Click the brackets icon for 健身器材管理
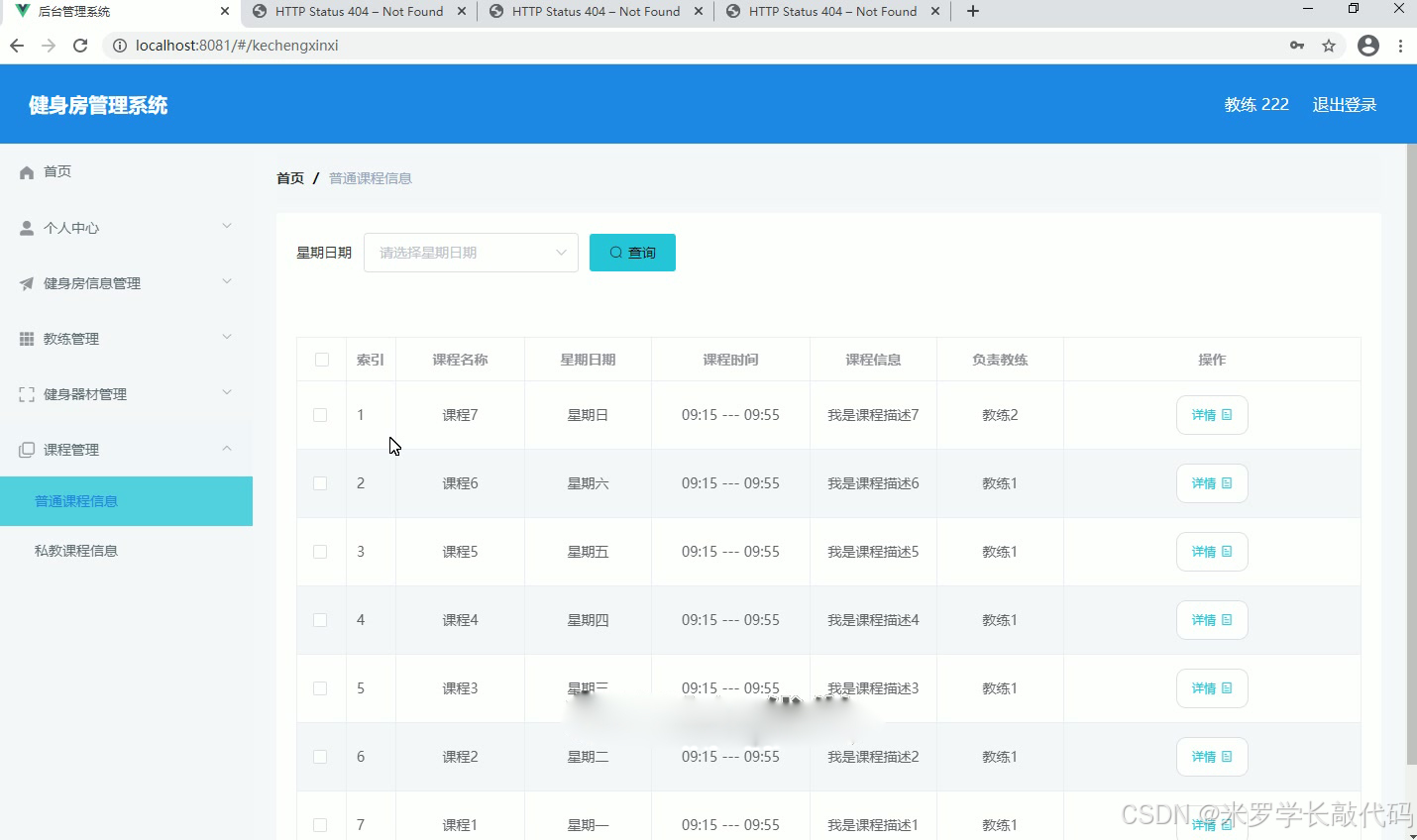1417x840 pixels. [25, 393]
